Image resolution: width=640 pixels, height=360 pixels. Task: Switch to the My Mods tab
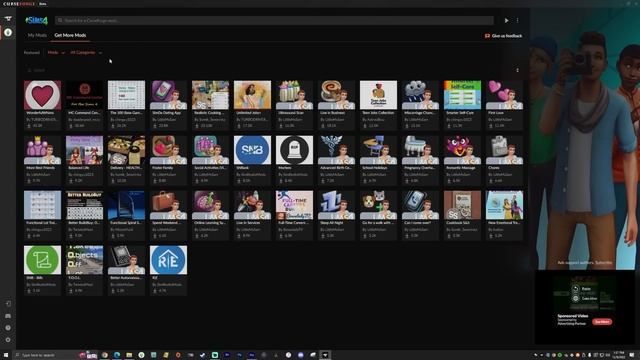pyautogui.click(x=37, y=36)
